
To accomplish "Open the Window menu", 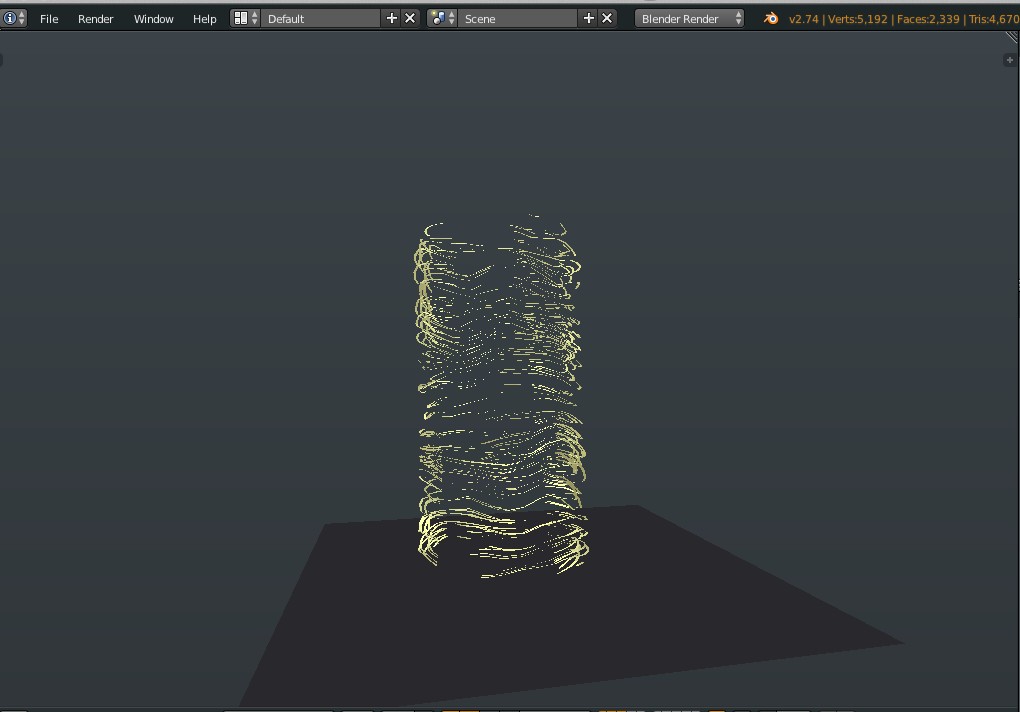I will (153, 18).
